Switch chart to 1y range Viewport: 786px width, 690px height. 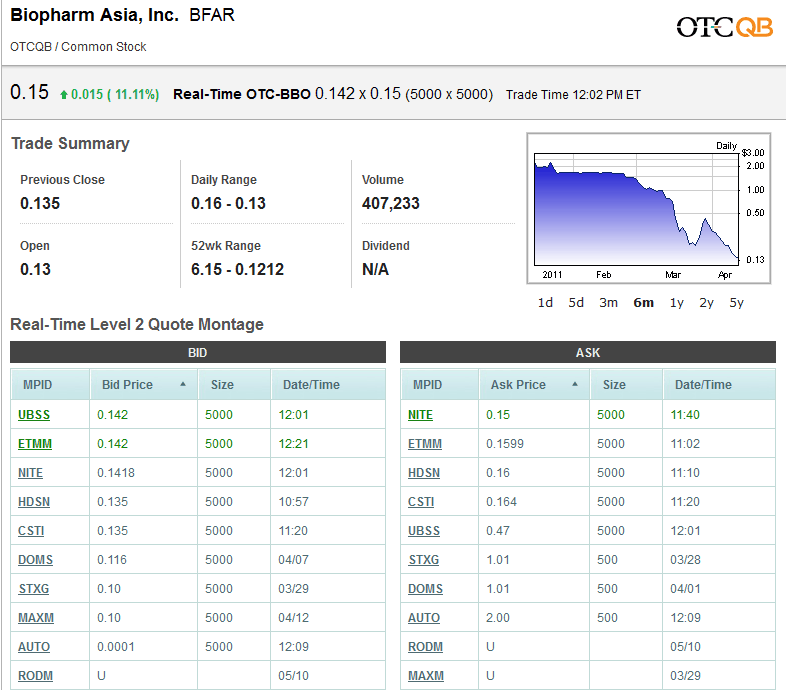677,303
